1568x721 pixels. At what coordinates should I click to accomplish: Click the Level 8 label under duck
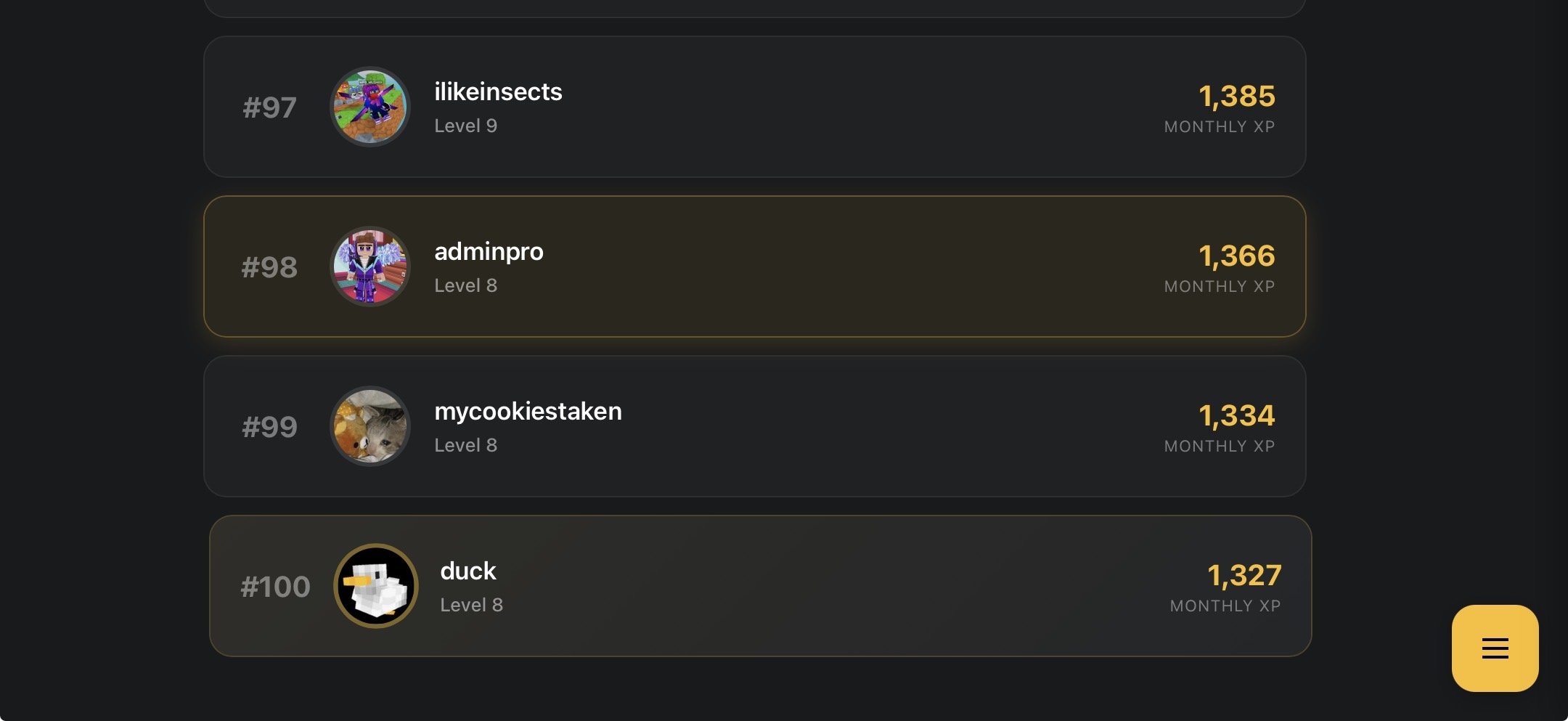(471, 605)
